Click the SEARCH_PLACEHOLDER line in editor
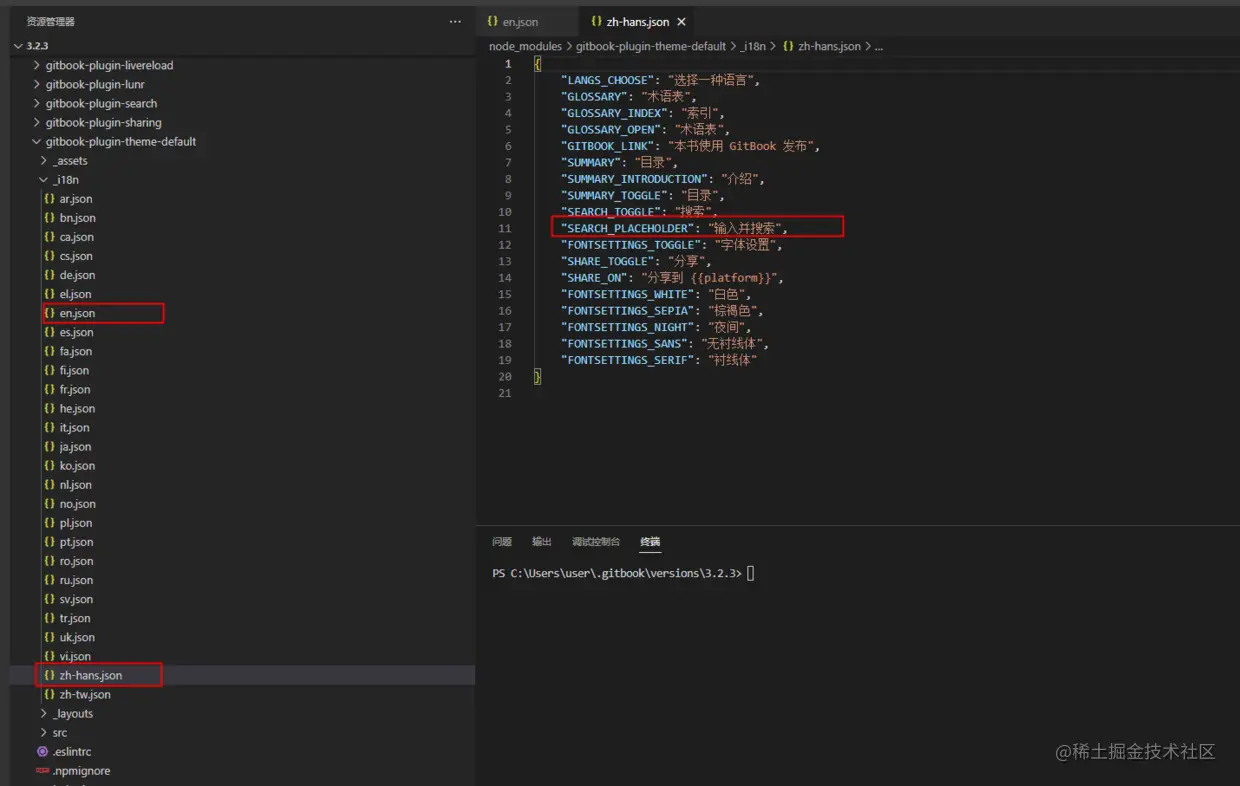This screenshot has height=786, width=1240. click(x=674, y=228)
